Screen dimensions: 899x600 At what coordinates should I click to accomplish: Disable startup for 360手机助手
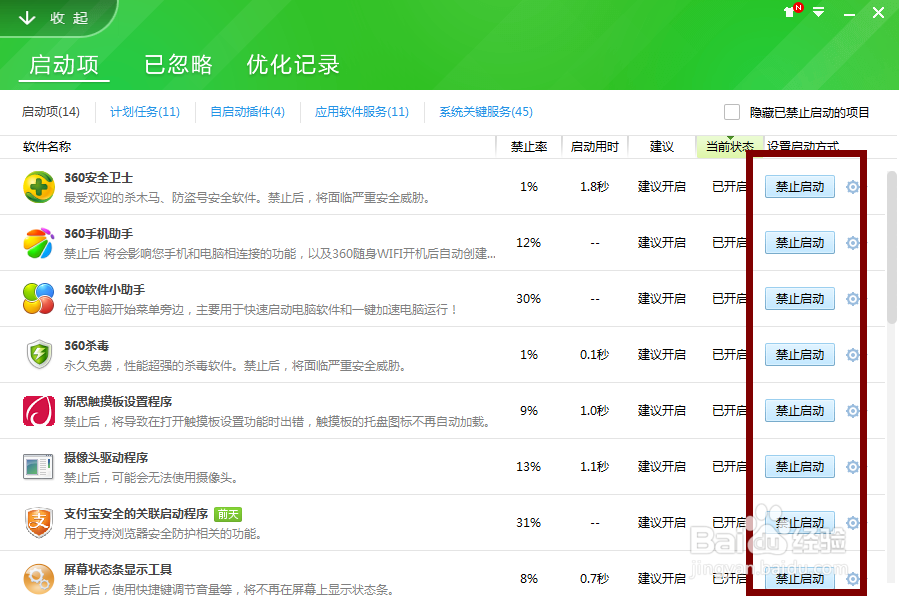800,243
